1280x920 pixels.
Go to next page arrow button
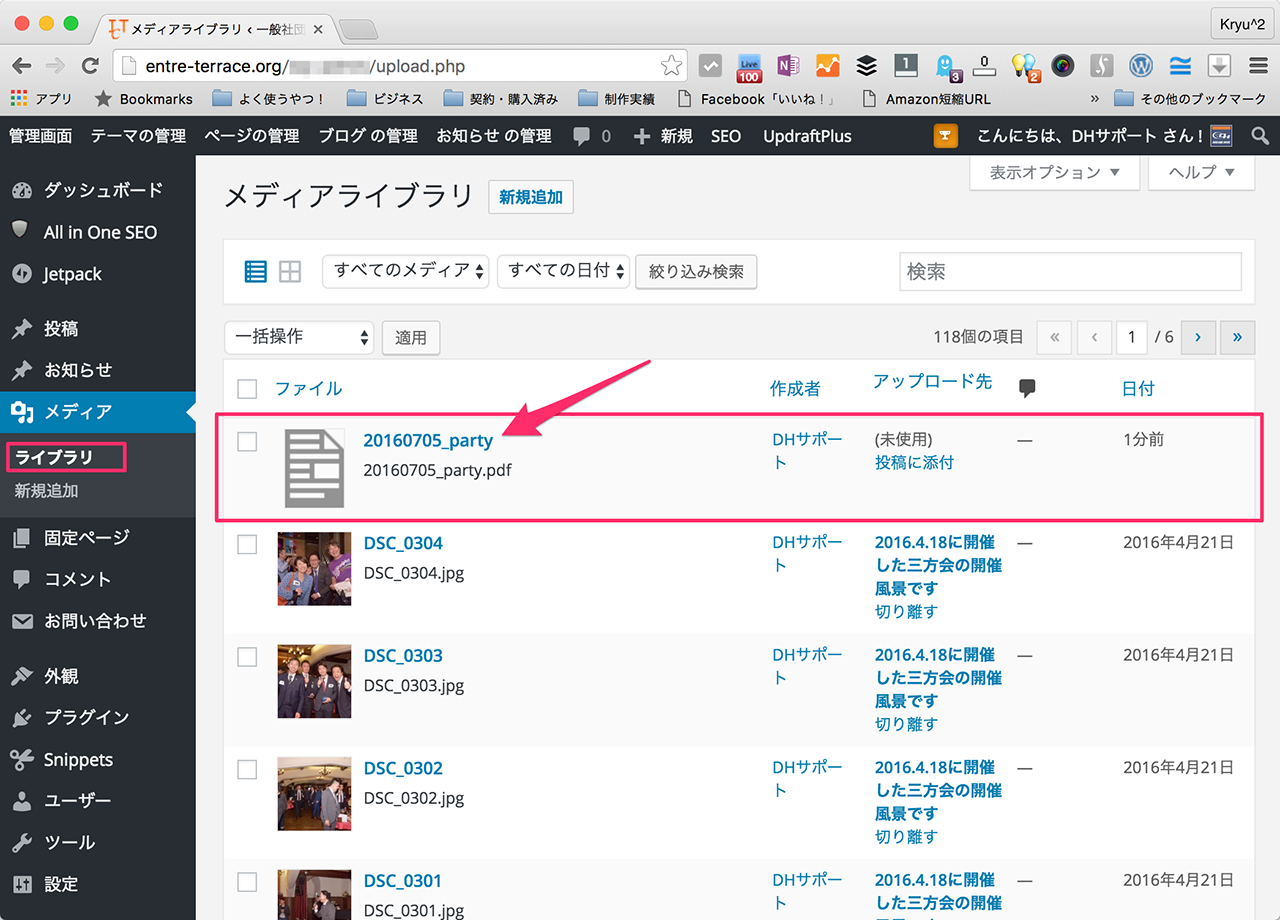pos(1198,338)
